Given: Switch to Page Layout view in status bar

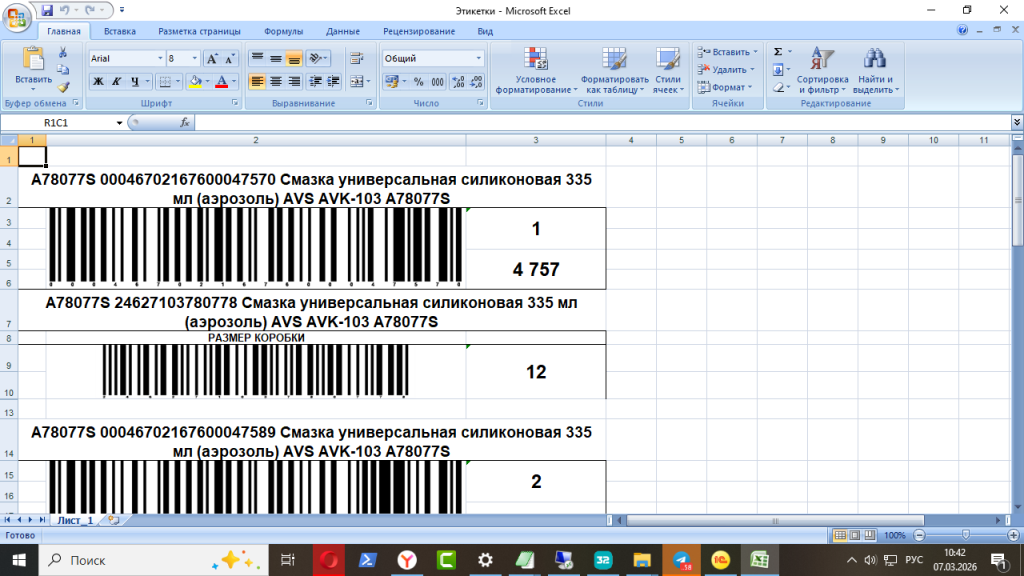Looking at the screenshot, I should click(x=855, y=536).
